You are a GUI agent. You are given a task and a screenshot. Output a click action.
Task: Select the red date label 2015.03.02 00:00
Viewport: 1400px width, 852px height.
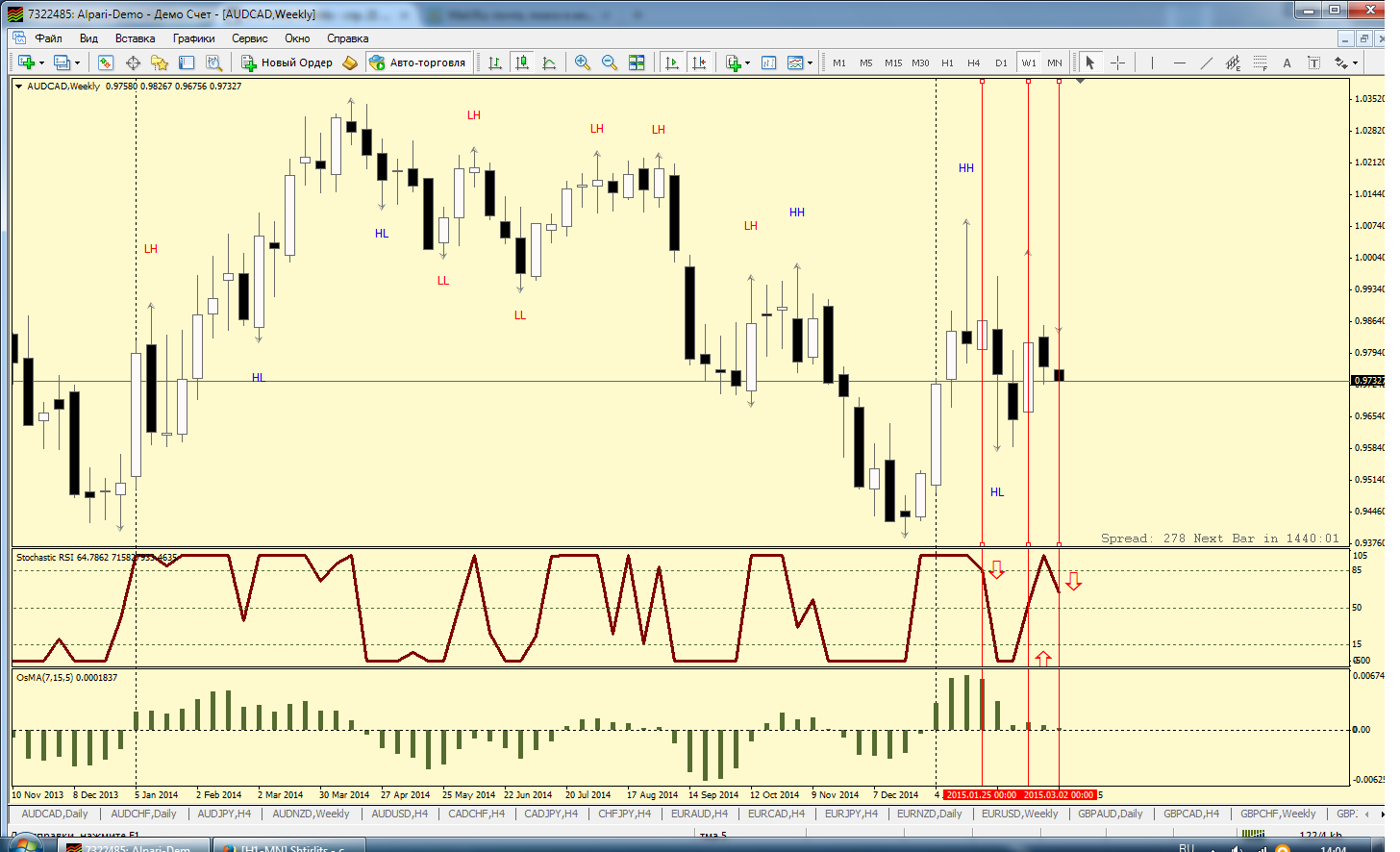pyautogui.click(x=1059, y=795)
